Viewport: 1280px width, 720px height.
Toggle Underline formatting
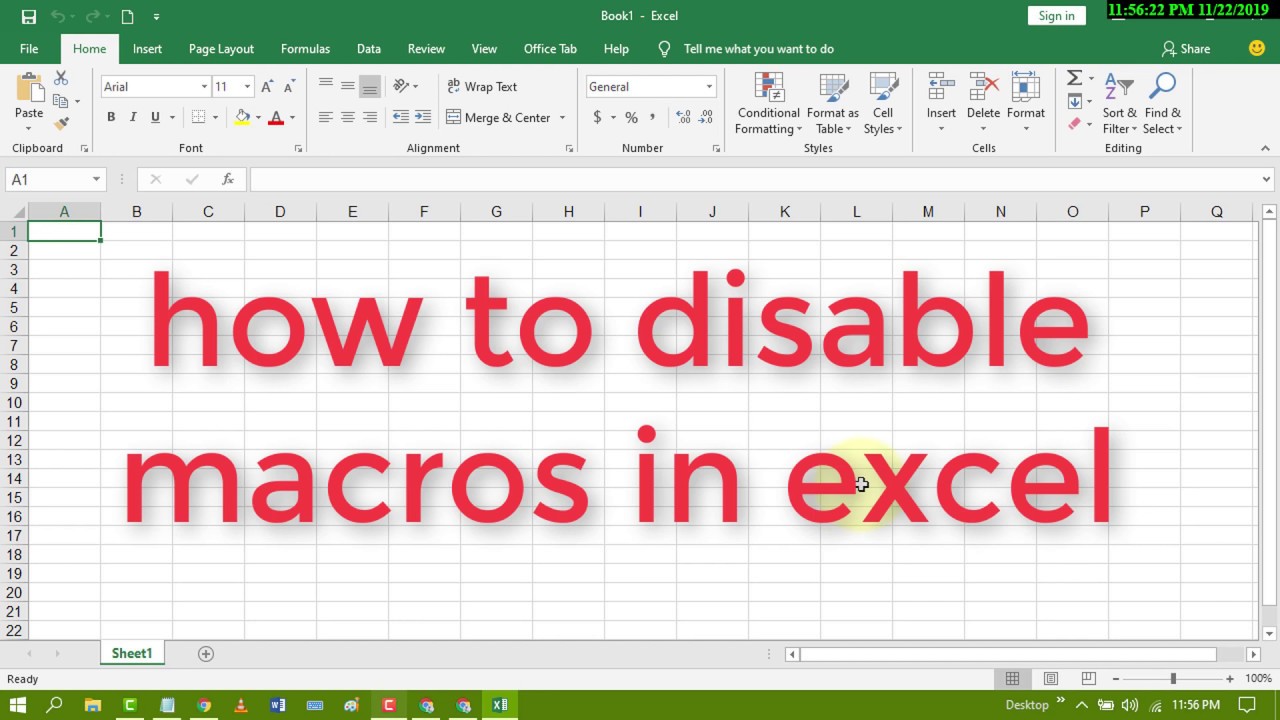(x=155, y=117)
